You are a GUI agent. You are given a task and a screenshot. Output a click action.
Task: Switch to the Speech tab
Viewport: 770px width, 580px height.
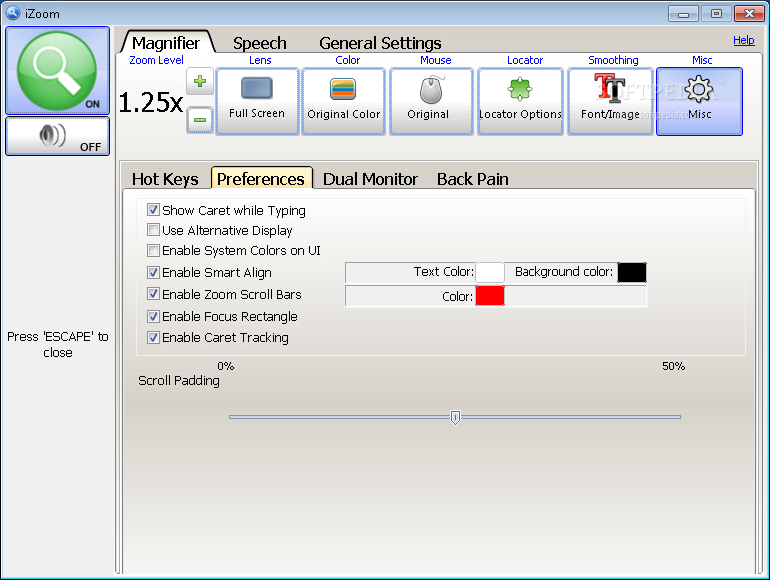(259, 43)
